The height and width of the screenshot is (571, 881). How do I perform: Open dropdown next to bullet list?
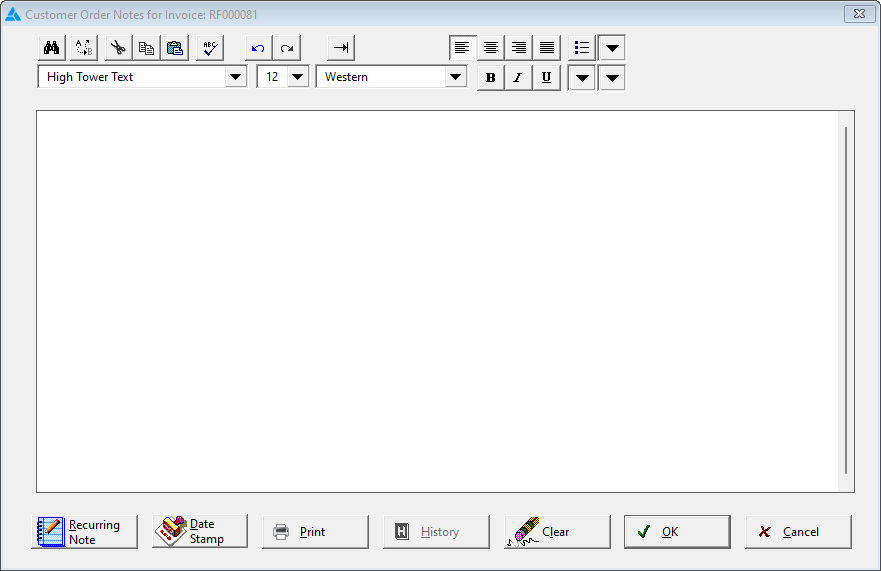612,48
